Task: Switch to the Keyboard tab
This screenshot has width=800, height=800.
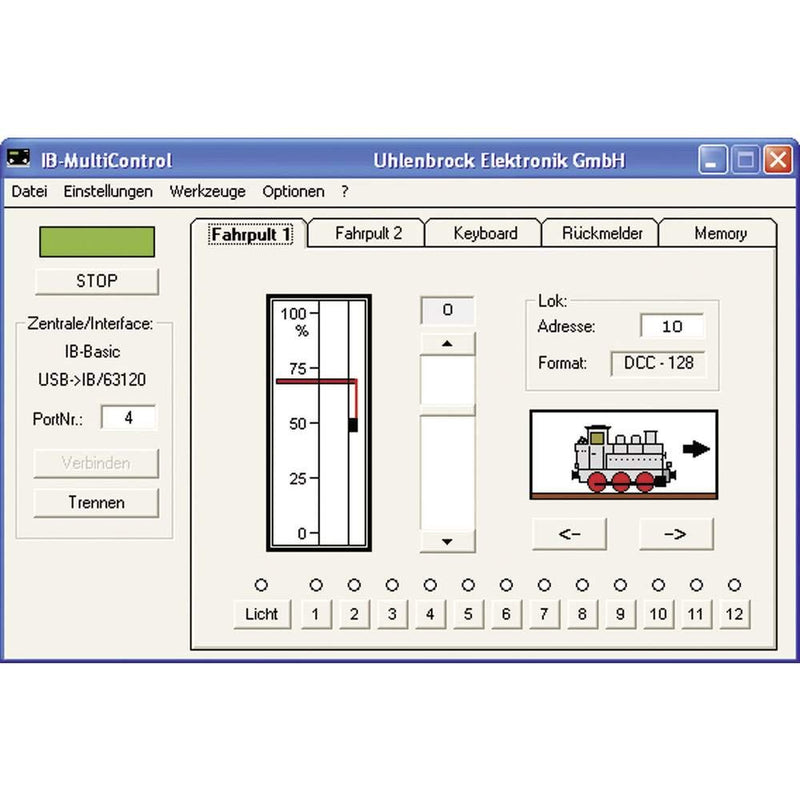Action: 485,234
